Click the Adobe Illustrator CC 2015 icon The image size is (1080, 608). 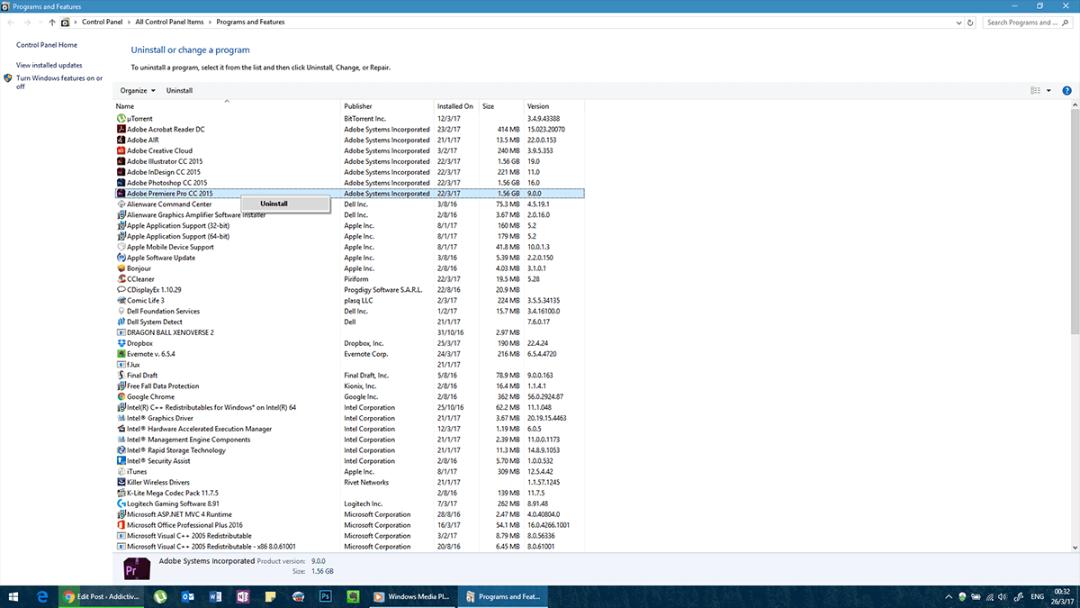pyautogui.click(x=121, y=161)
